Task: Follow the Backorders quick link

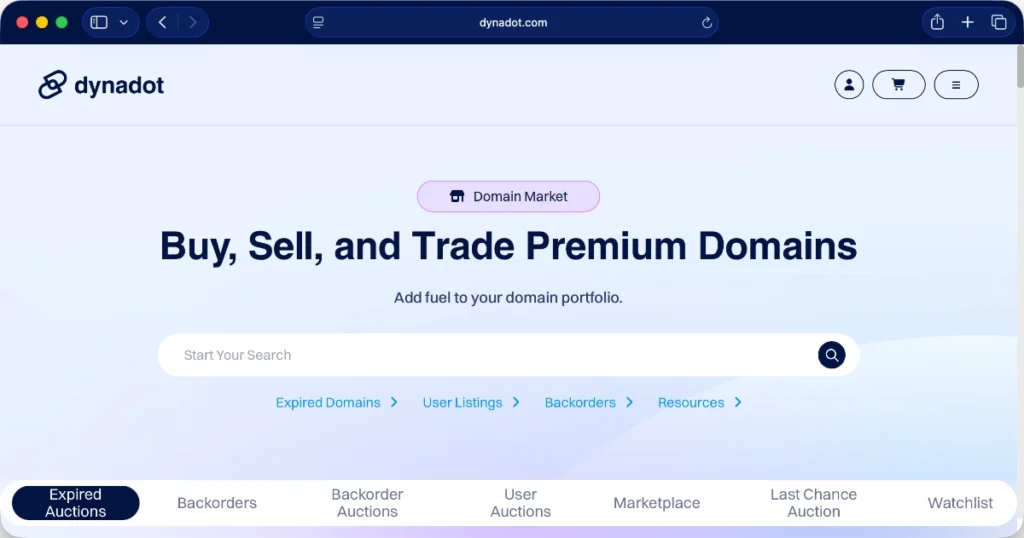Action: click(580, 402)
